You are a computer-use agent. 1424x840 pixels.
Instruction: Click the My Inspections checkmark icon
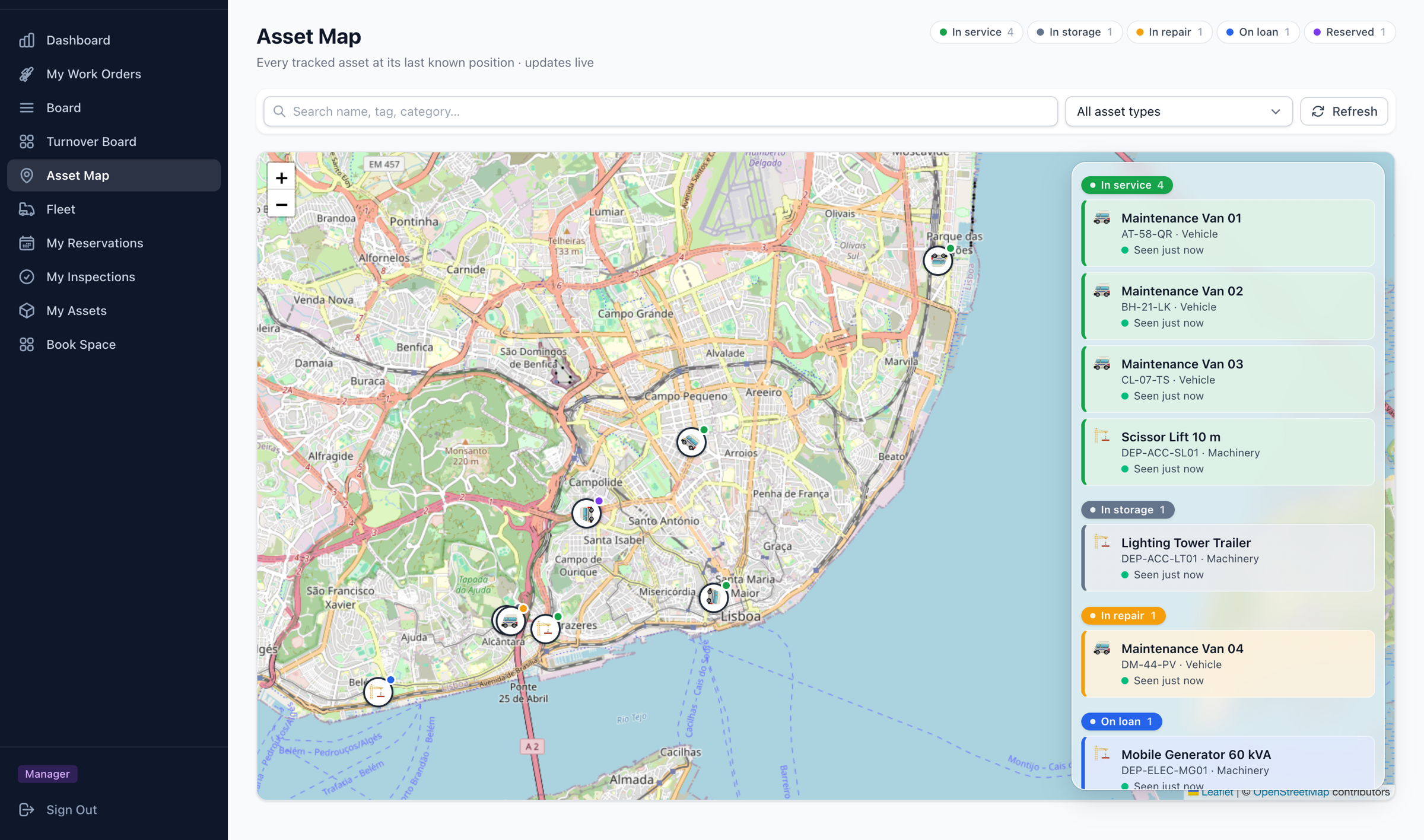[27, 277]
